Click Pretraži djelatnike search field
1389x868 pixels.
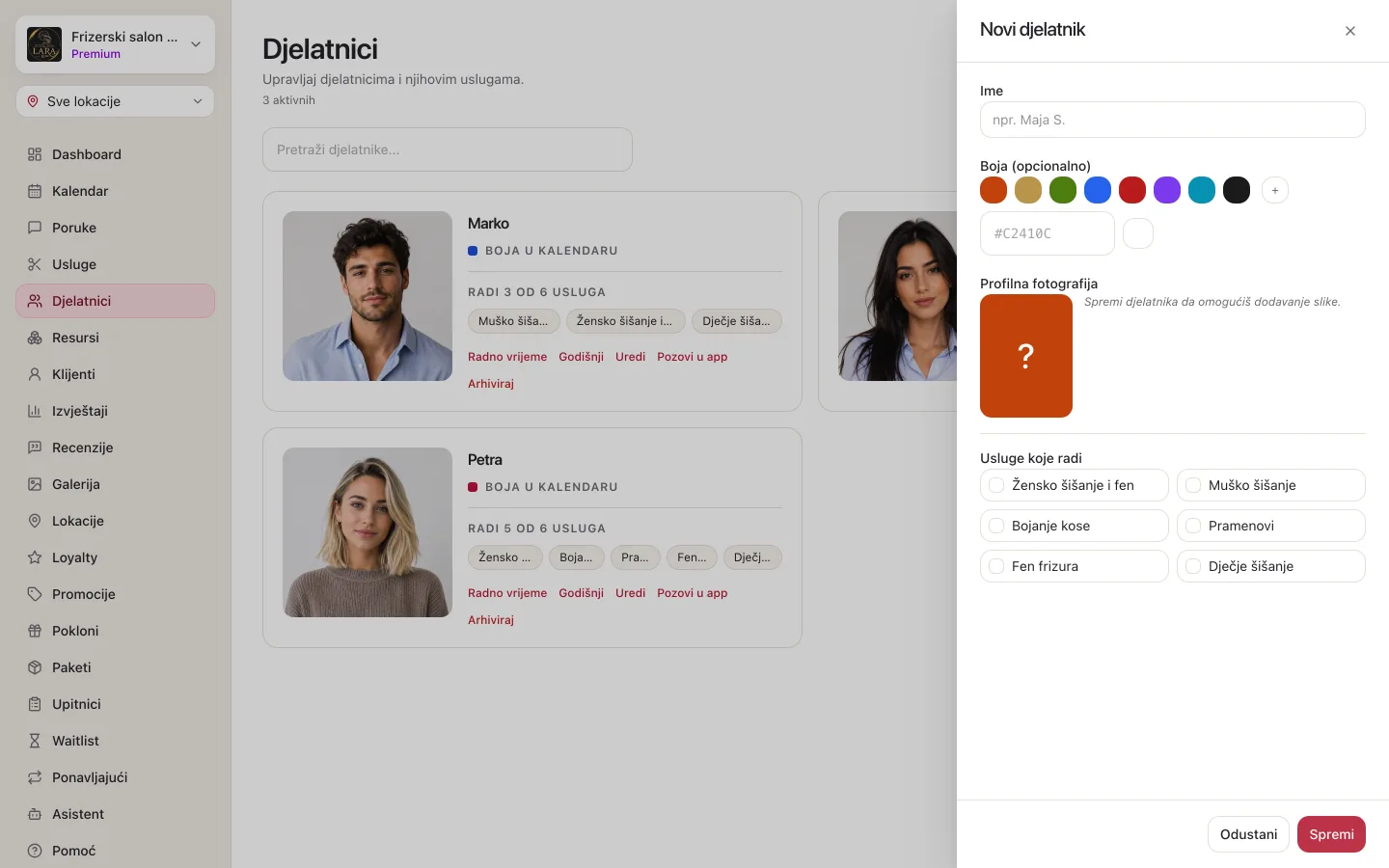(448, 149)
